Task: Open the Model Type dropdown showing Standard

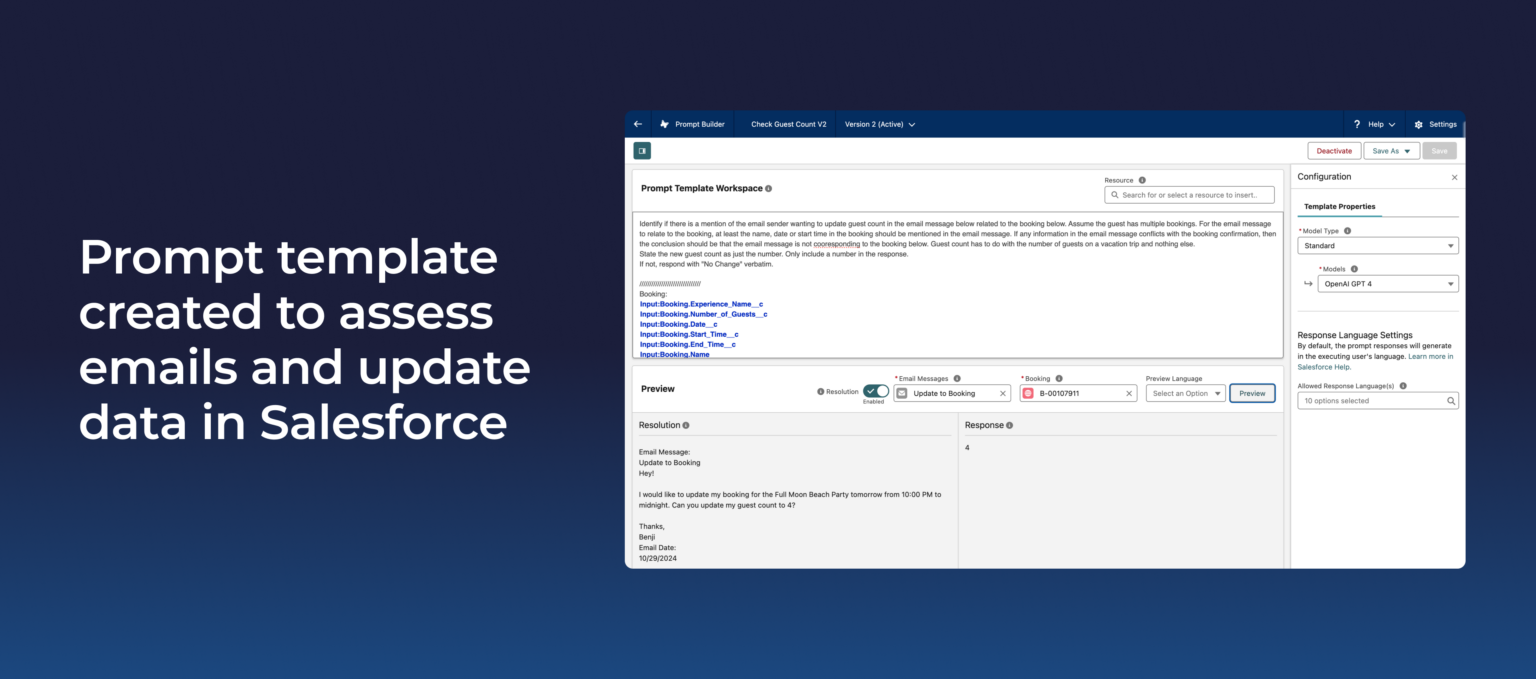Action: pos(1378,245)
